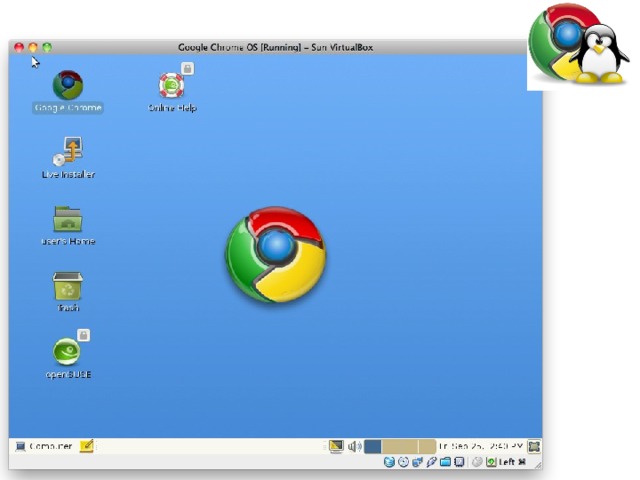Click the display monitor applet in panel

tap(336, 446)
